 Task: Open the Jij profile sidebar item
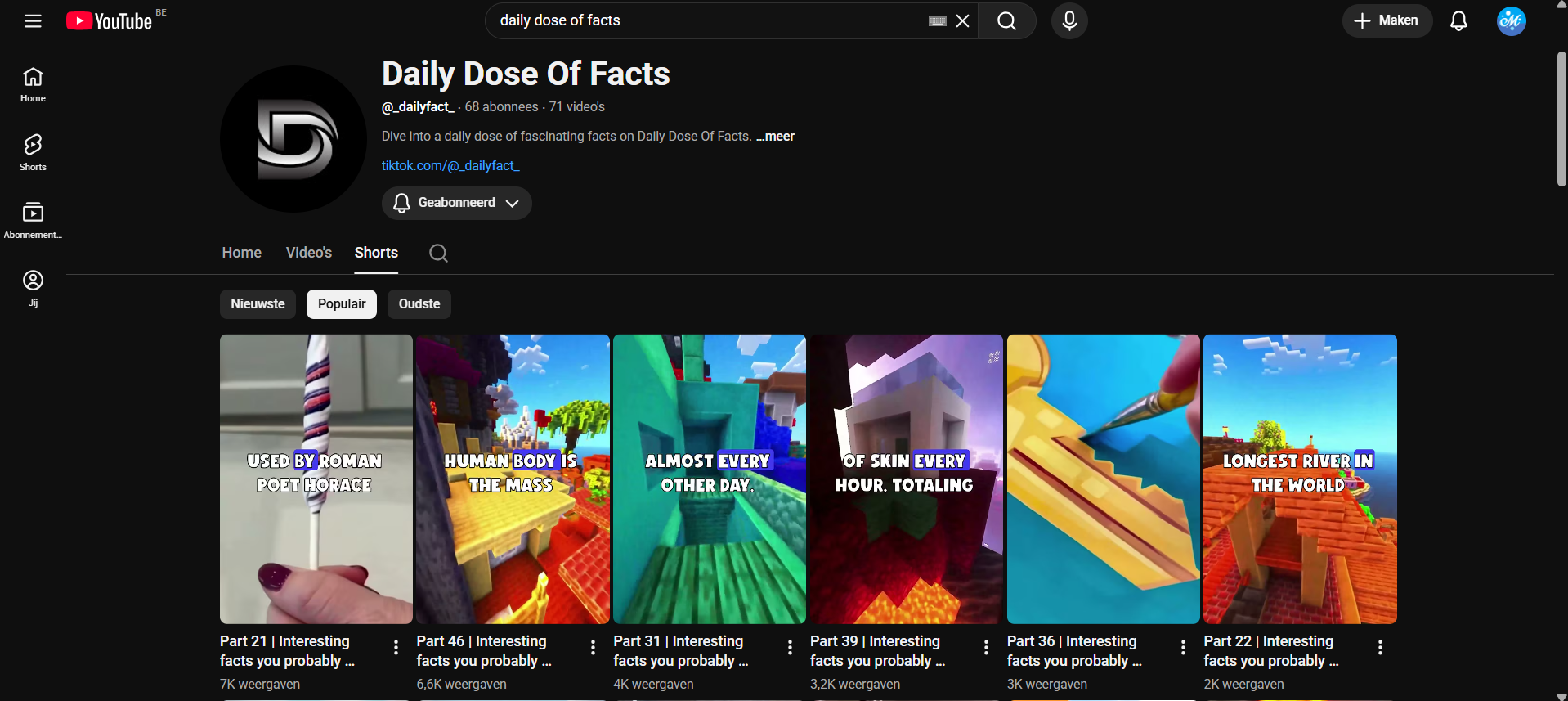click(33, 289)
